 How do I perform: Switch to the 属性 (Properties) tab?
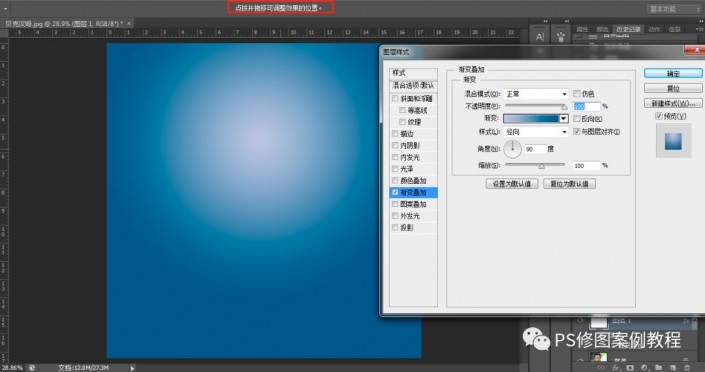[x=582, y=29]
